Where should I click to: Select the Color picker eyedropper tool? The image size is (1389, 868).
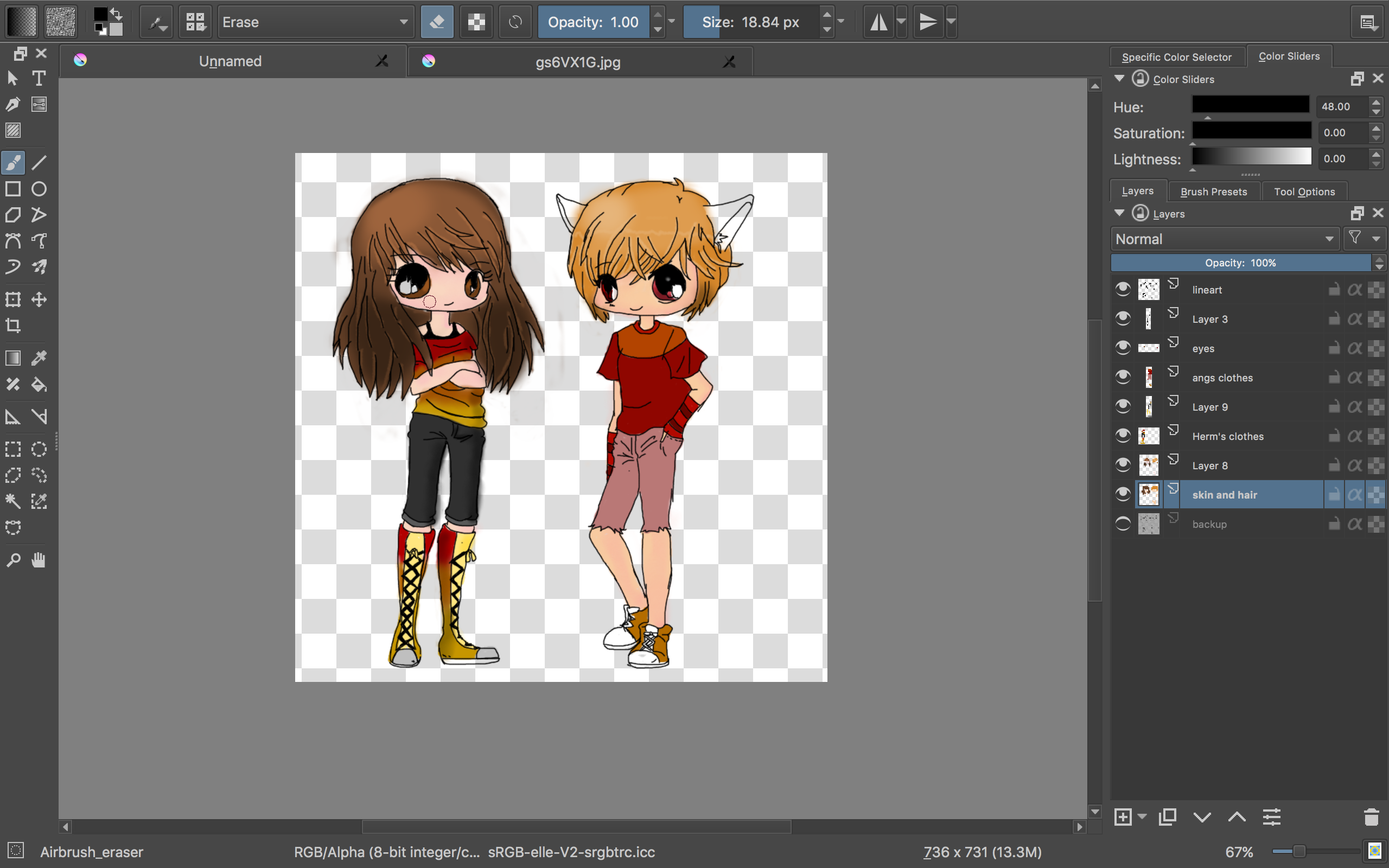click(x=39, y=358)
